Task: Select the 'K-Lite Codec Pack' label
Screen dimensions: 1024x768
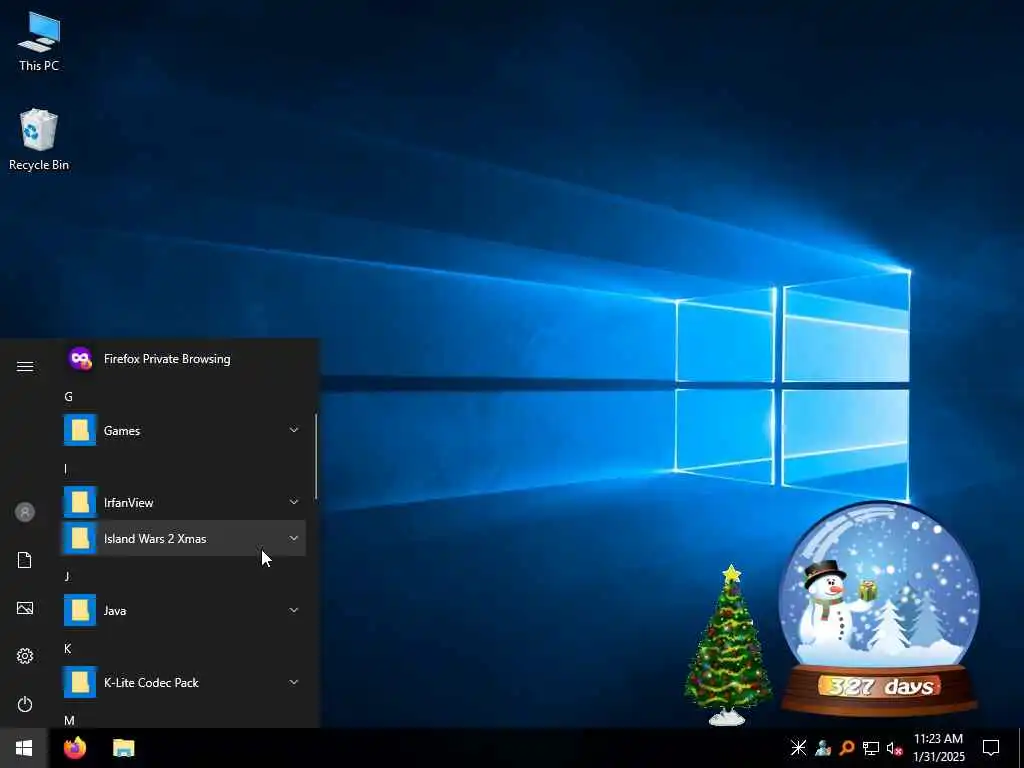Action: tap(151, 682)
